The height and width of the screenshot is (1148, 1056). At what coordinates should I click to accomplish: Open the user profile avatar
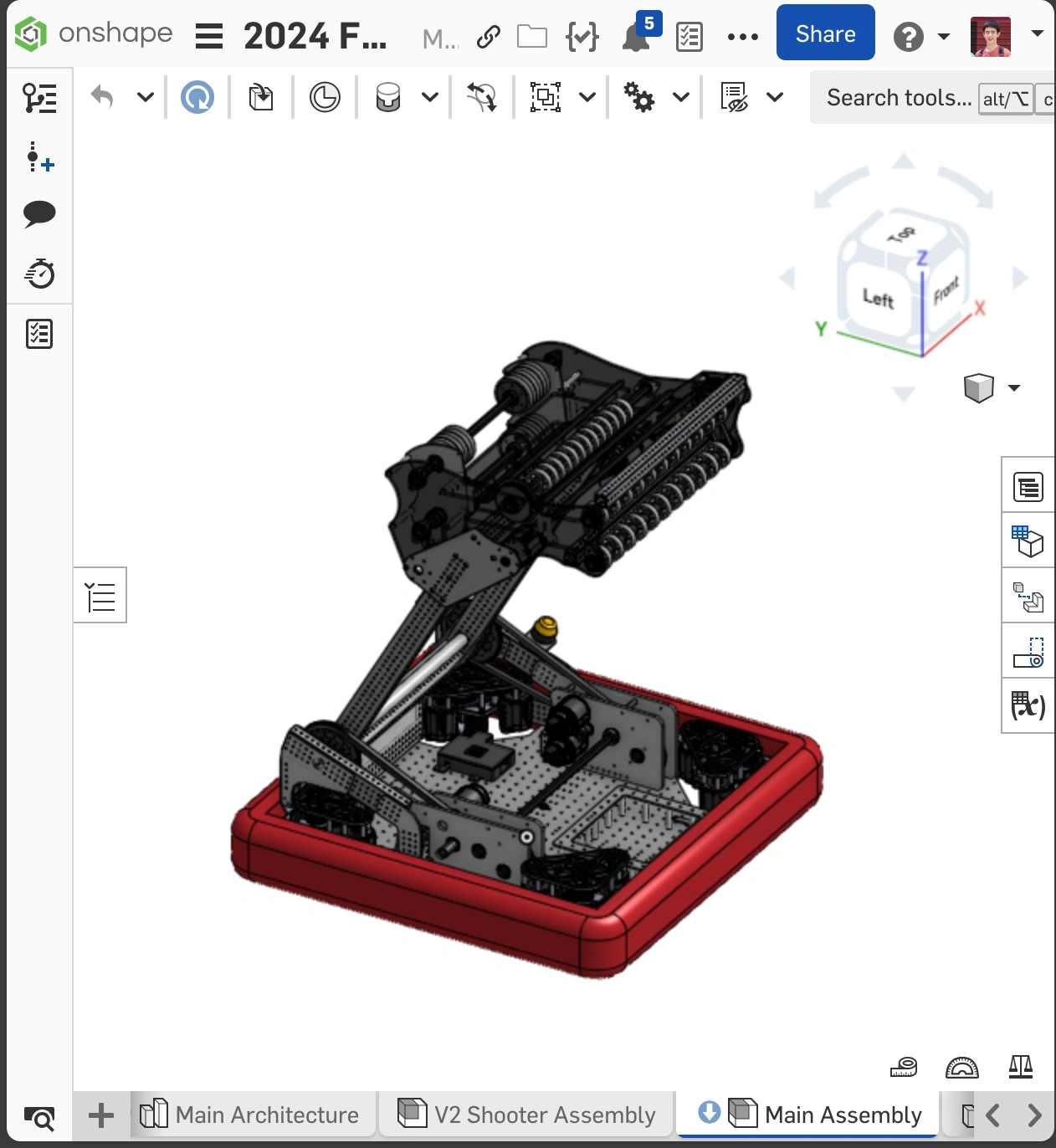click(992, 36)
